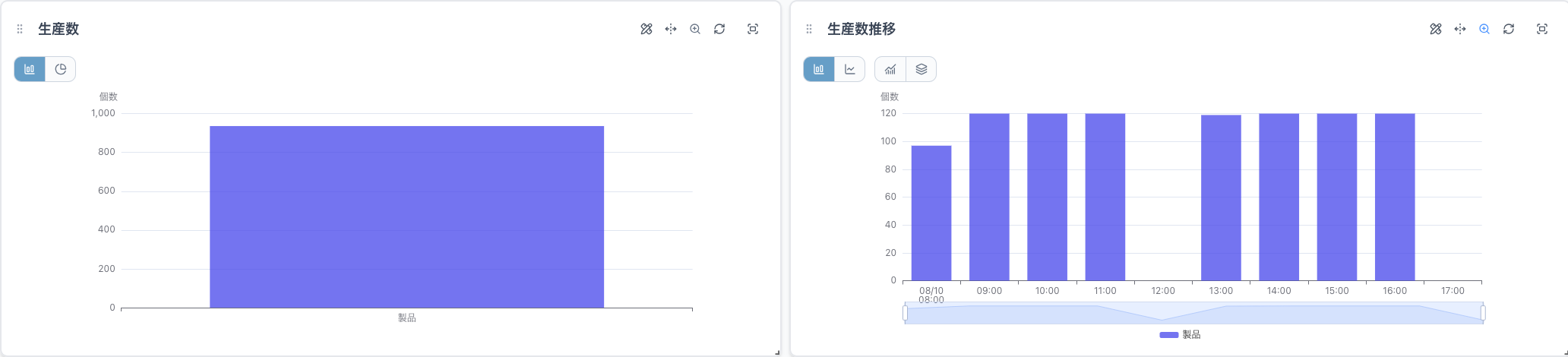Refresh the 生産数推移 panel

point(1509,29)
